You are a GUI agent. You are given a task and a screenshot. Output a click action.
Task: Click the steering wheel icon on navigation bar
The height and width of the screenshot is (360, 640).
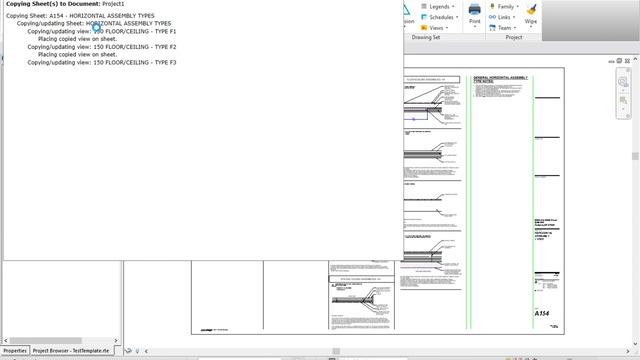[623, 82]
